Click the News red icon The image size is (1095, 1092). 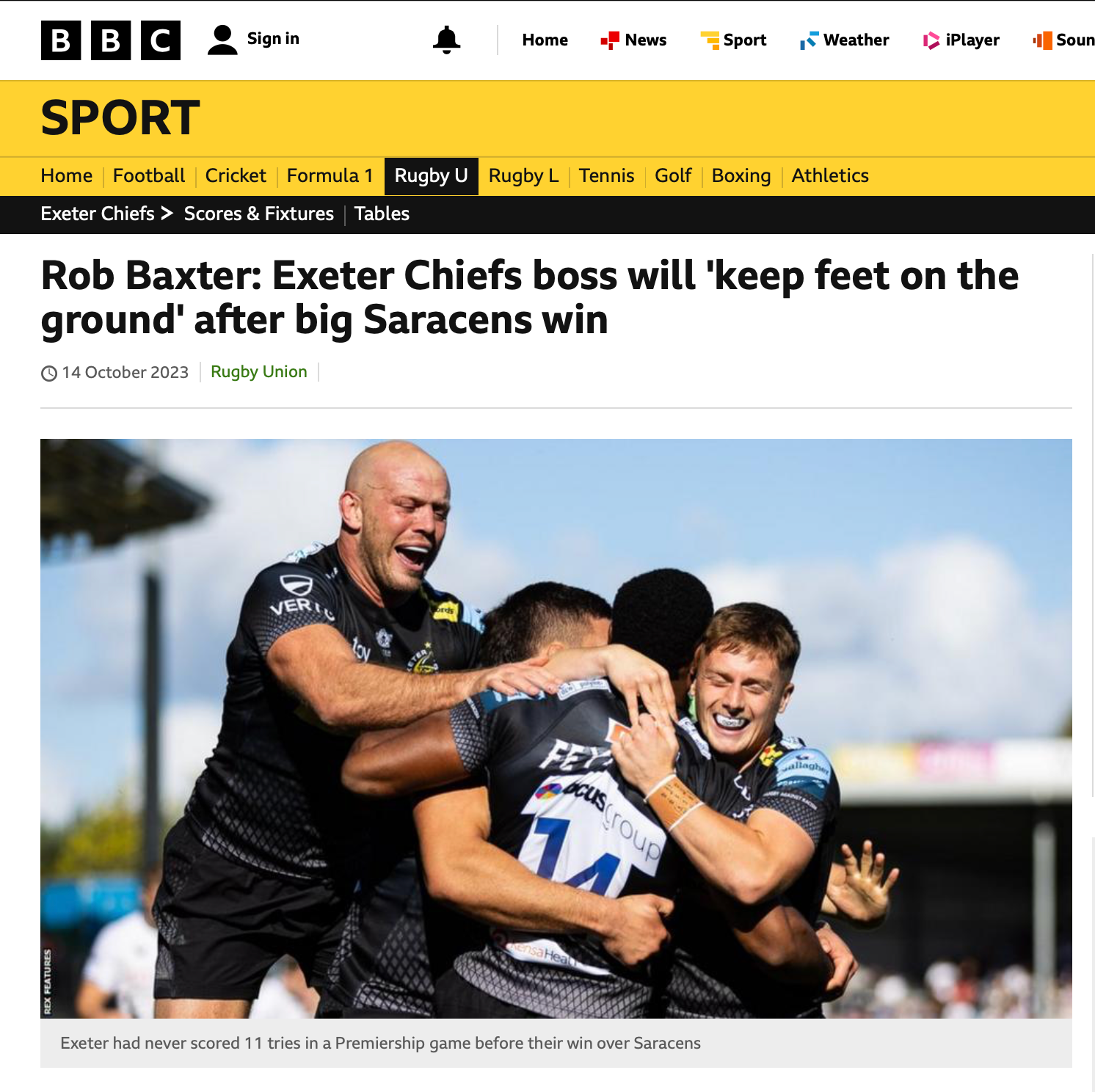coord(609,40)
